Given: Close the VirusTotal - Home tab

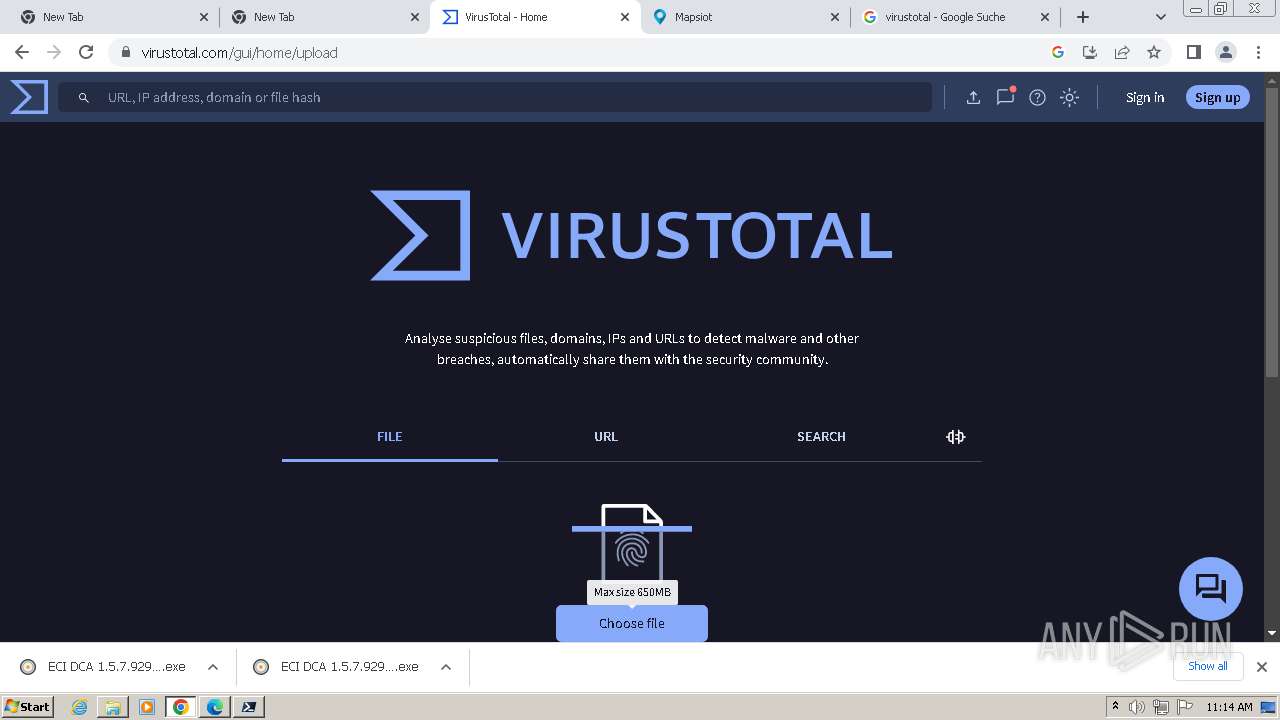Looking at the screenshot, I should tap(625, 17).
